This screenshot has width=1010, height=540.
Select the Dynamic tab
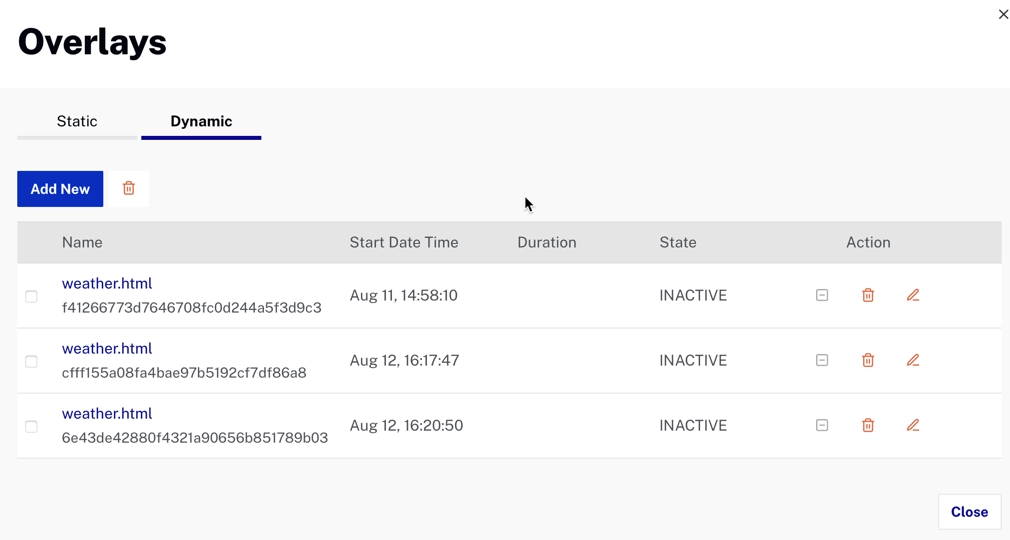(x=201, y=122)
